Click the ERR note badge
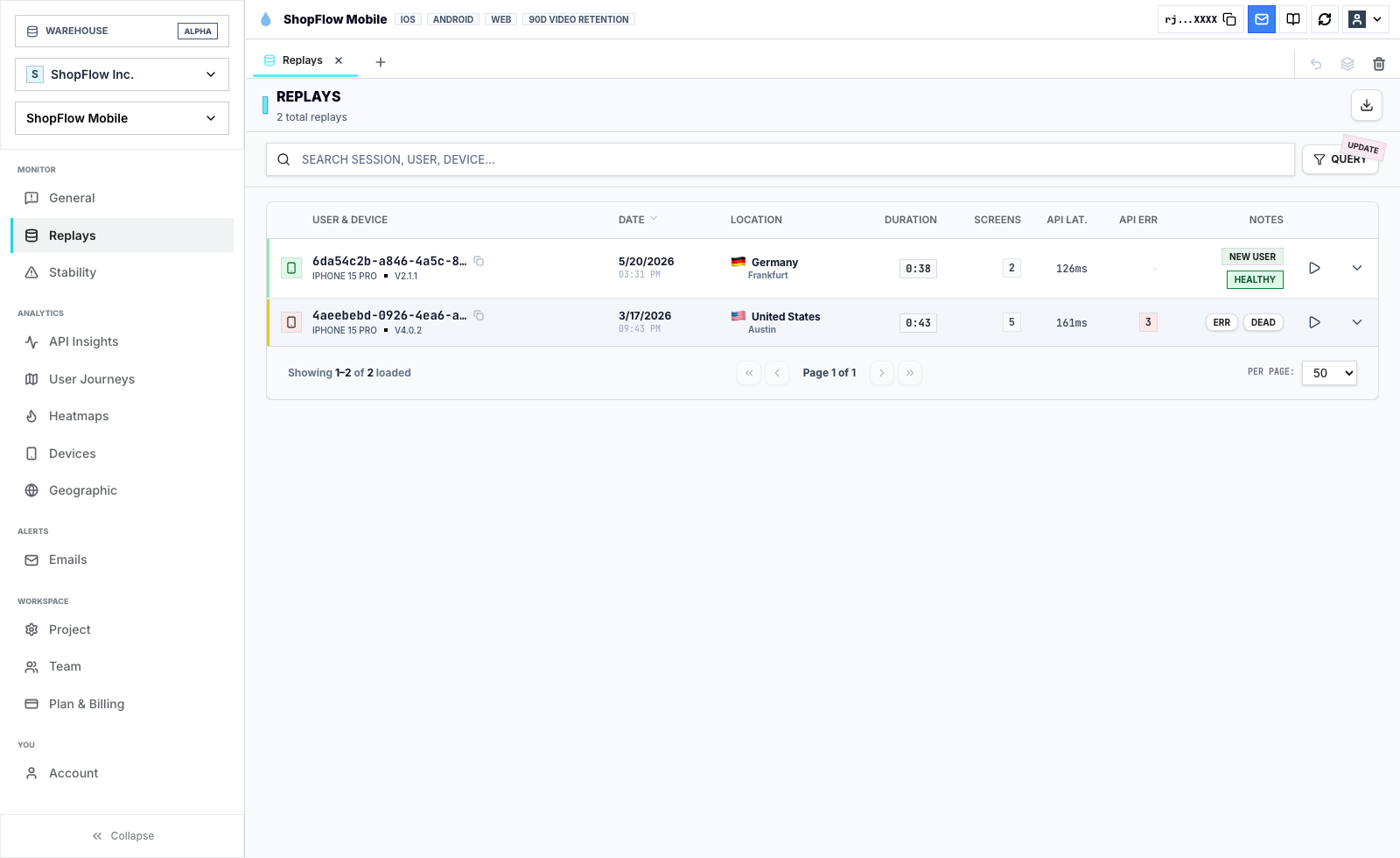This screenshot has height=858, width=1400. click(x=1221, y=322)
